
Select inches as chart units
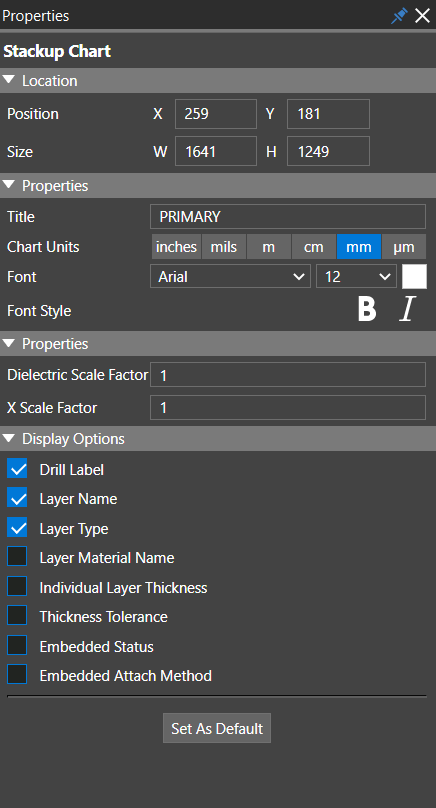coord(176,246)
